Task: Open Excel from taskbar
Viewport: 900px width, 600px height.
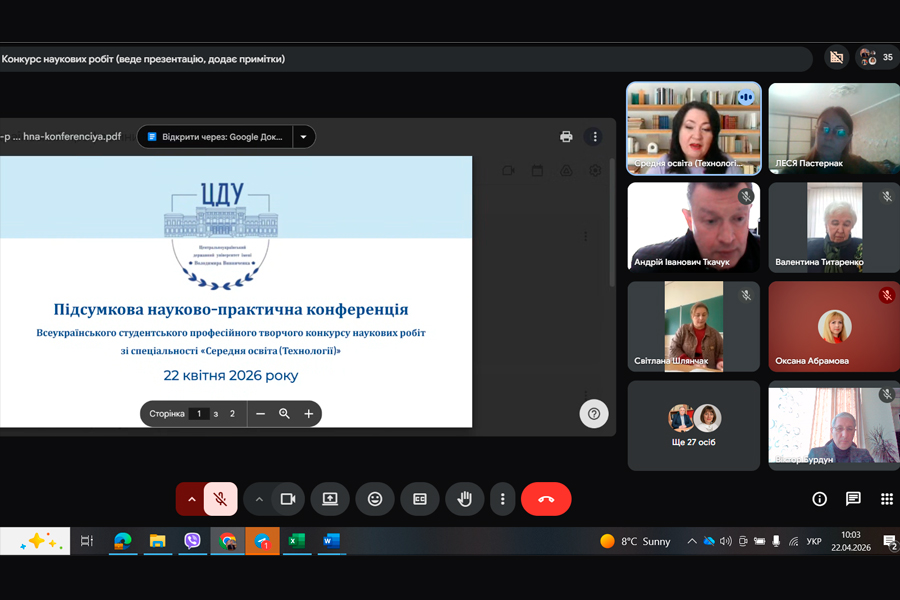Action: point(297,541)
